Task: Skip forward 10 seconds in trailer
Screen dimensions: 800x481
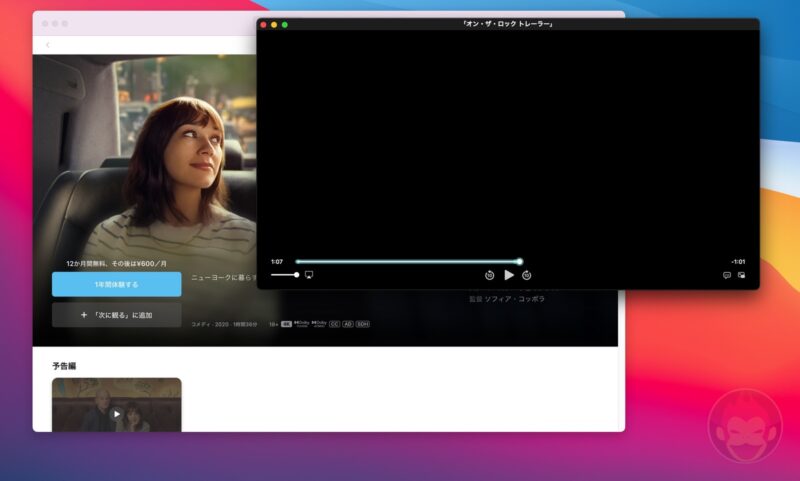Action: [x=527, y=275]
